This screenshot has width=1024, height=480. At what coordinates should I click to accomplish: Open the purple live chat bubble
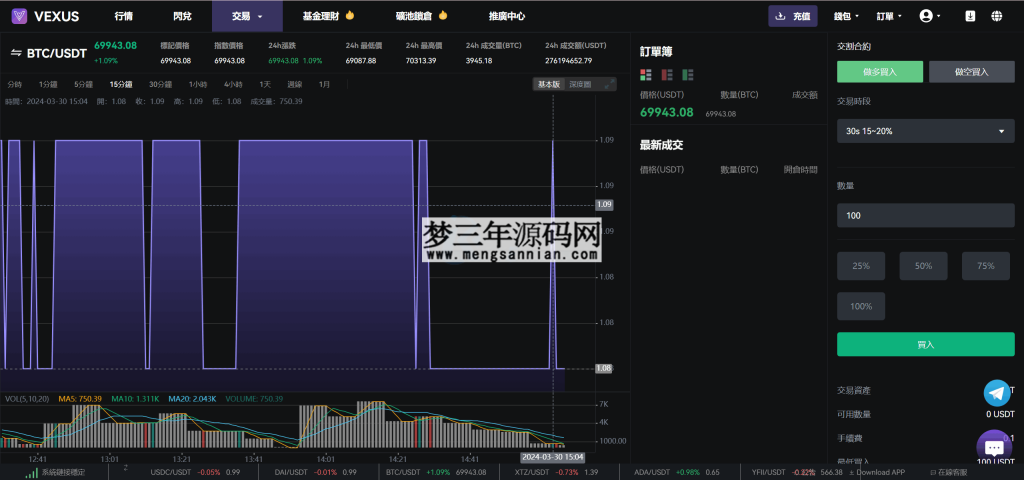(x=993, y=447)
